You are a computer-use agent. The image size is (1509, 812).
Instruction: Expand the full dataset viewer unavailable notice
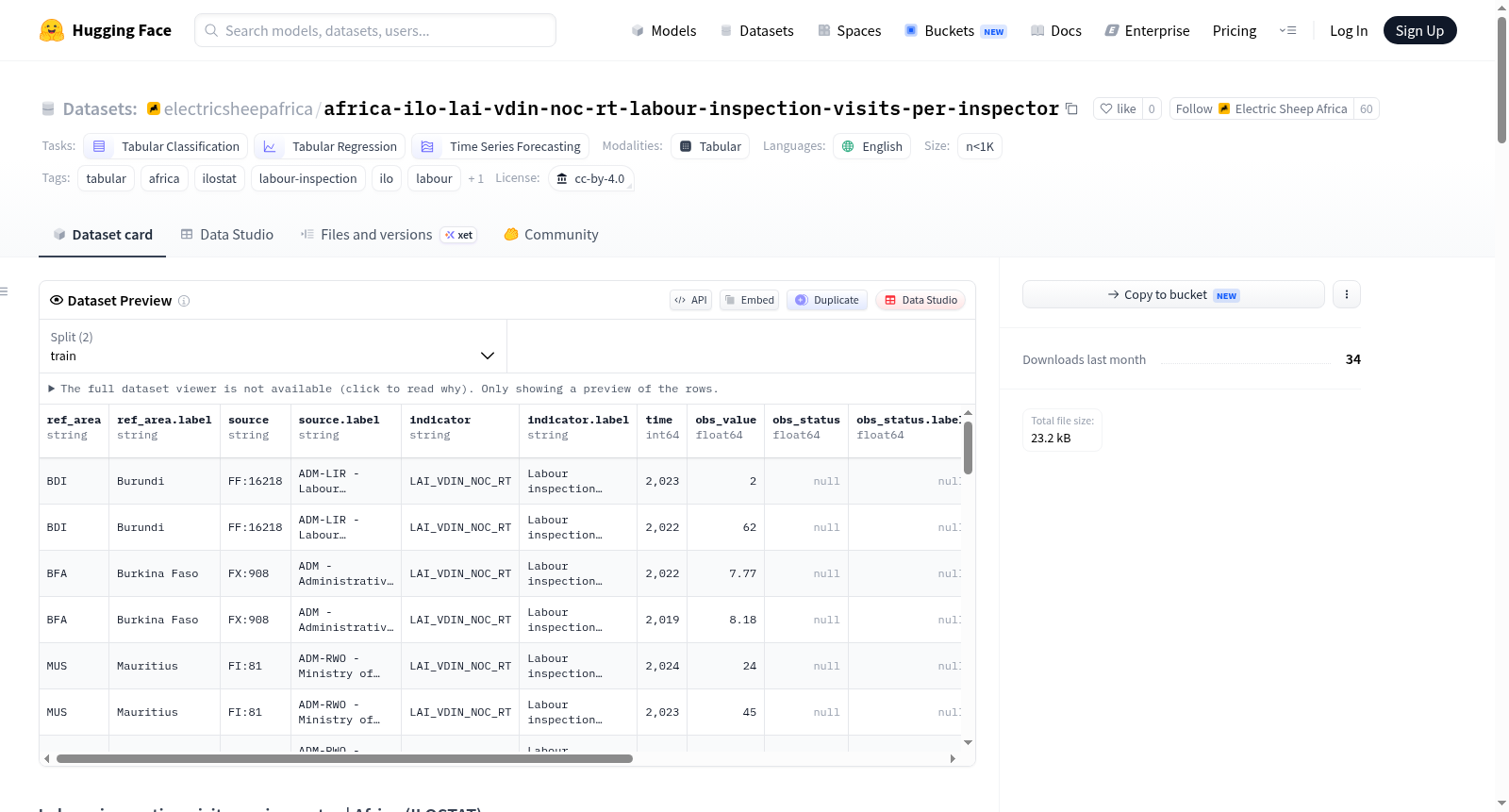pyautogui.click(x=382, y=389)
